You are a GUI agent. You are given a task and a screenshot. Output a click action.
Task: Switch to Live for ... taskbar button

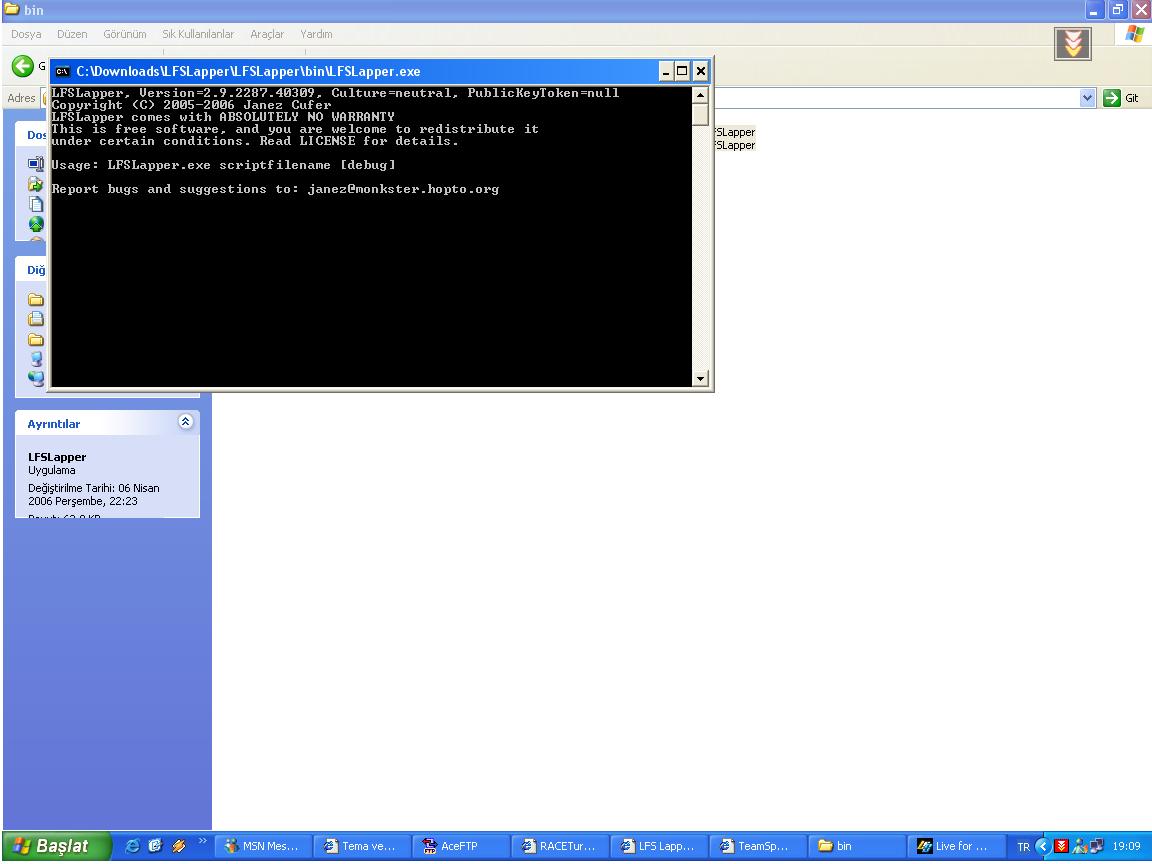point(955,846)
